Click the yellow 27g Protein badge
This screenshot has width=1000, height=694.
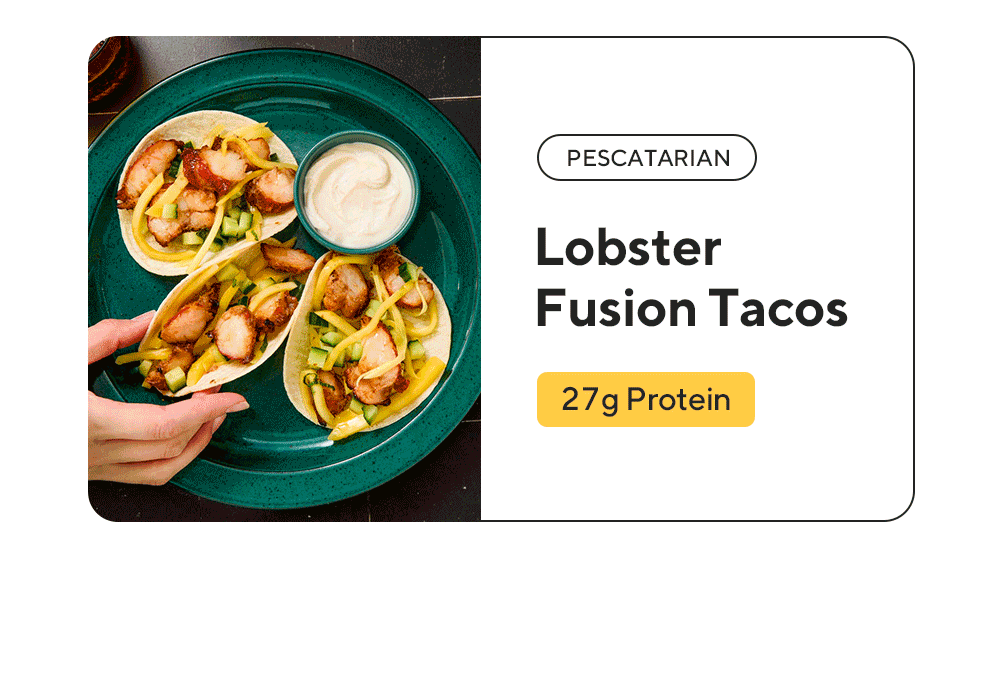[646, 399]
